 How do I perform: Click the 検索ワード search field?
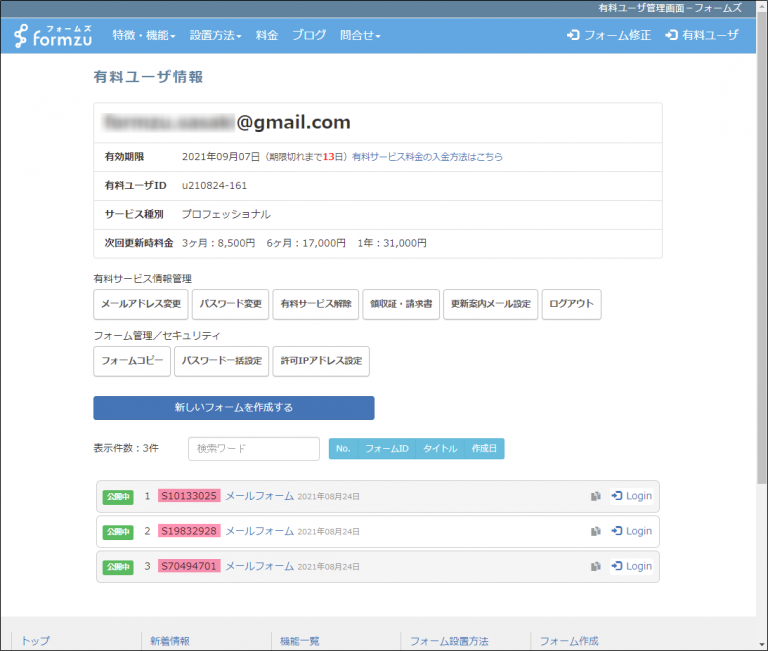point(254,449)
